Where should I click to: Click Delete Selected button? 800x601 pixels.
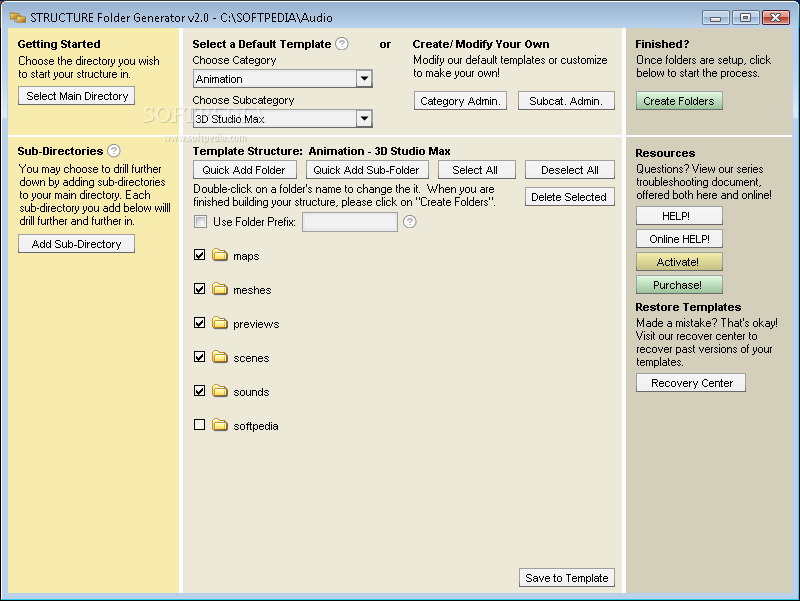[570, 197]
